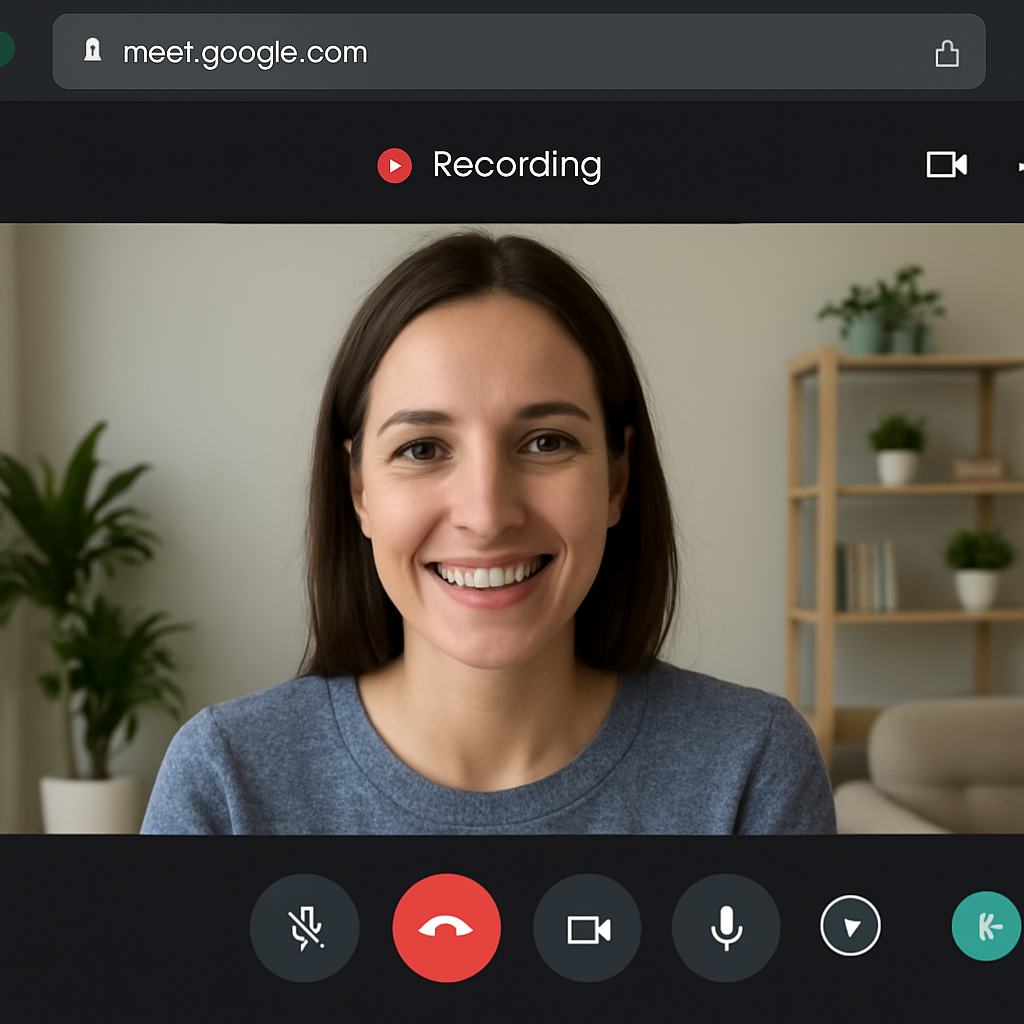Expand the circled arrow options button
The width and height of the screenshot is (1024, 1024).
(850, 927)
